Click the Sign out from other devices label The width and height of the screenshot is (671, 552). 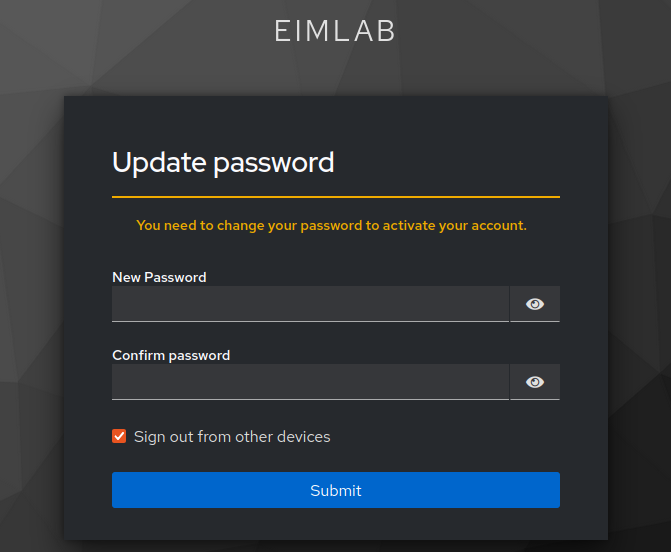[x=232, y=437]
